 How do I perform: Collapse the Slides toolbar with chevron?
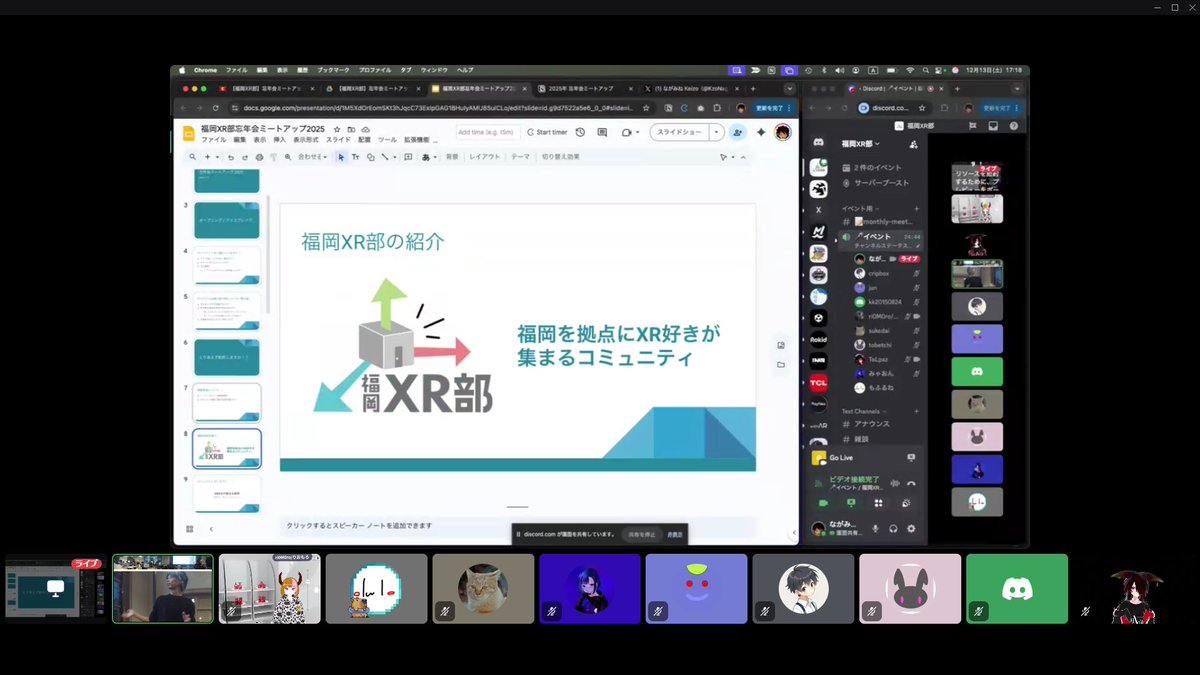743,157
